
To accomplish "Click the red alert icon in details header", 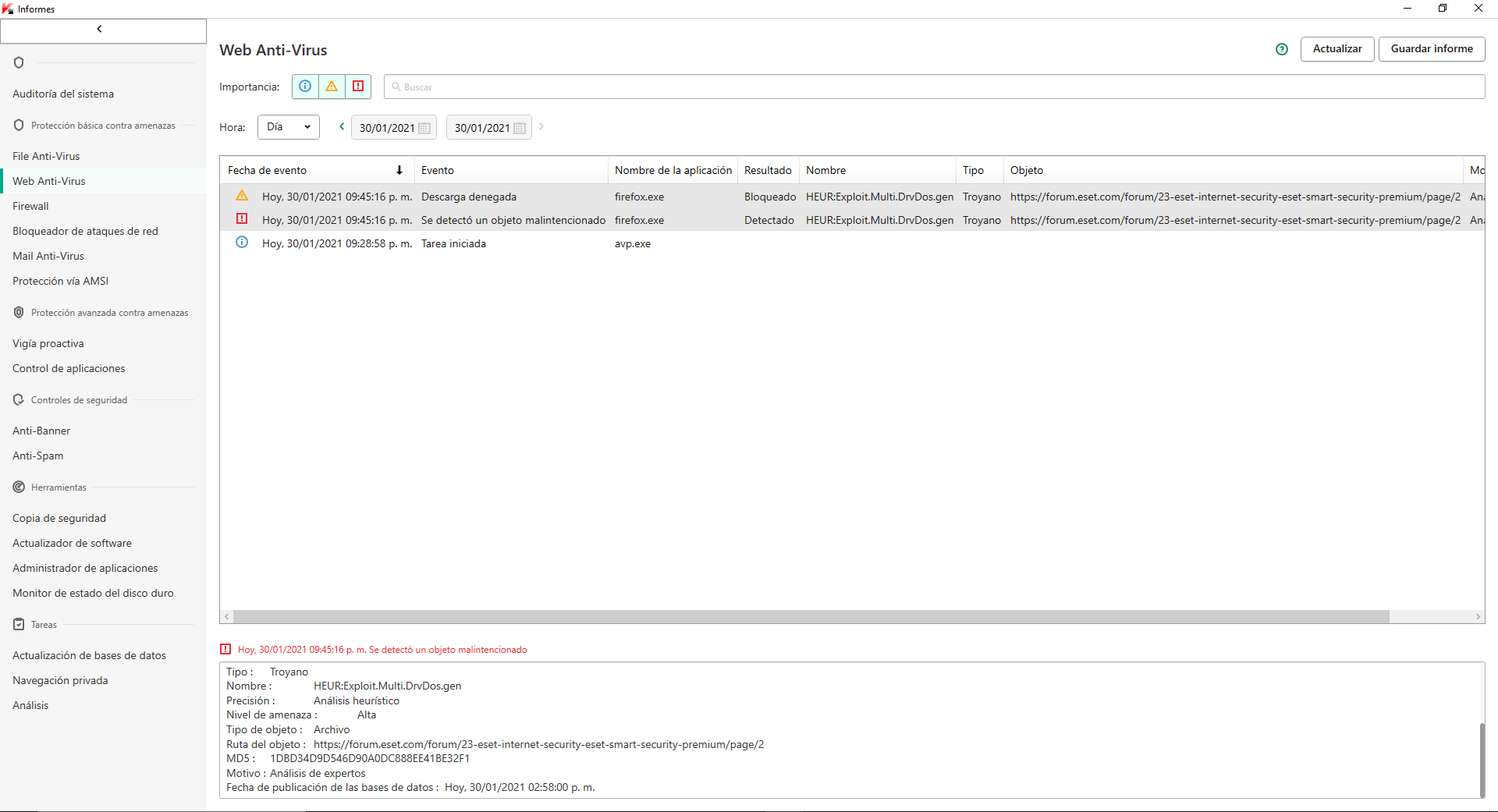I will point(225,649).
